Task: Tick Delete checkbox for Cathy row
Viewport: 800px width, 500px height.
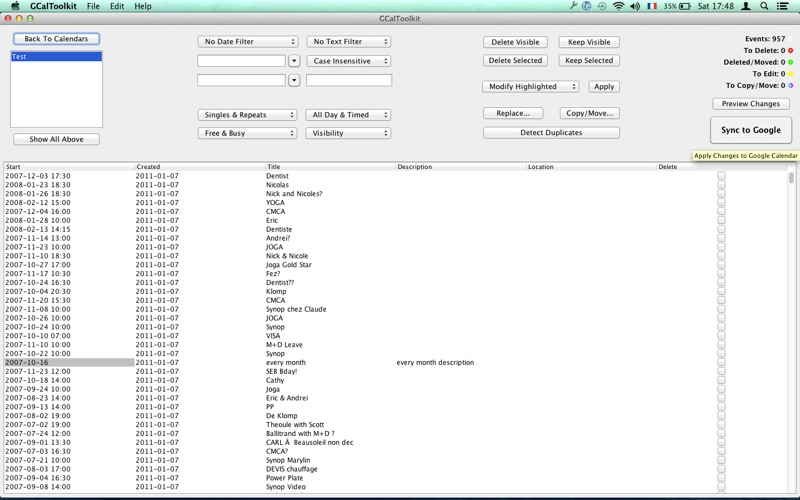Action: [x=721, y=380]
